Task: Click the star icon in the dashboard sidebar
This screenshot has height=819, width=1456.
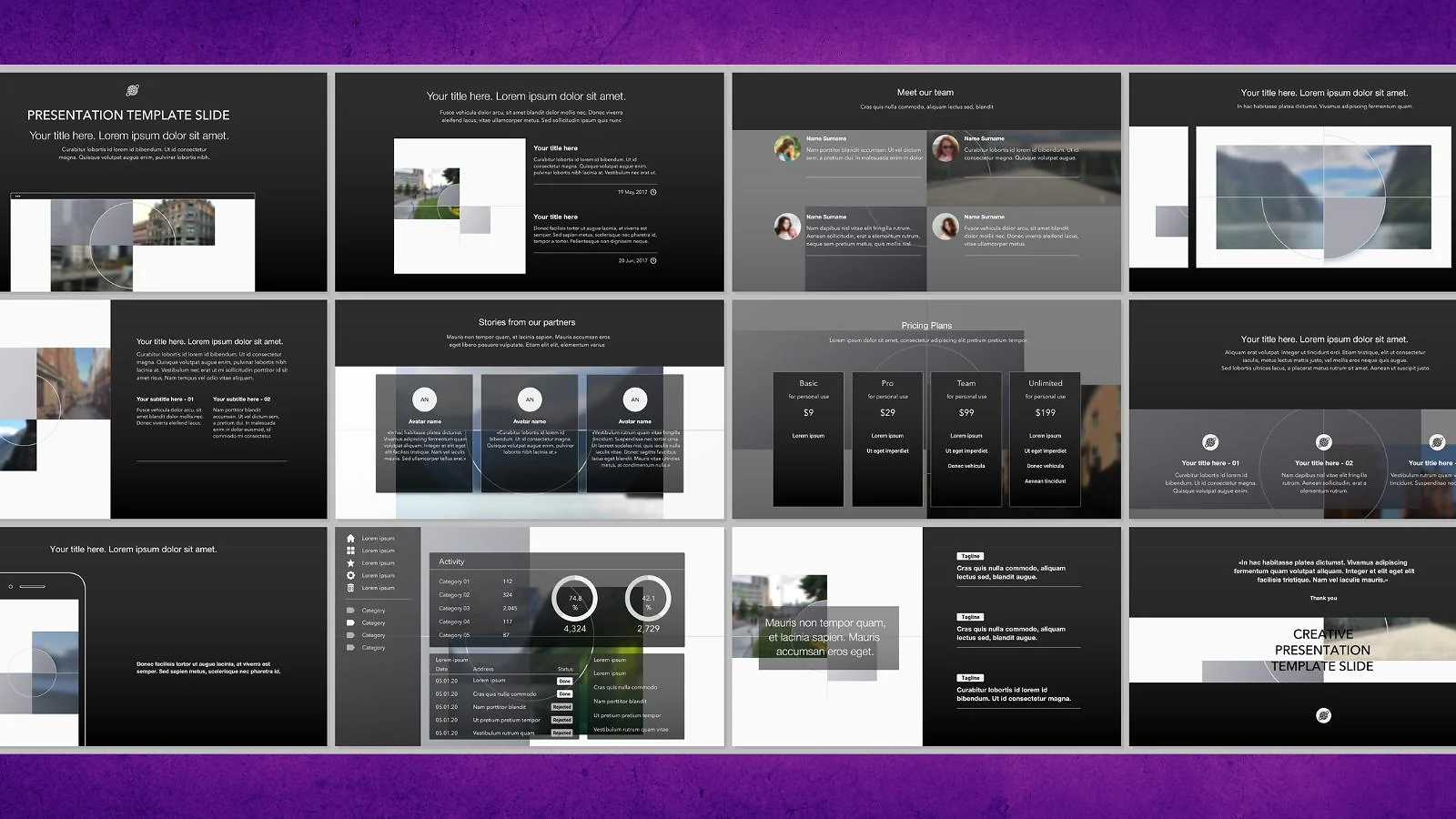Action: tap(350, 562)
